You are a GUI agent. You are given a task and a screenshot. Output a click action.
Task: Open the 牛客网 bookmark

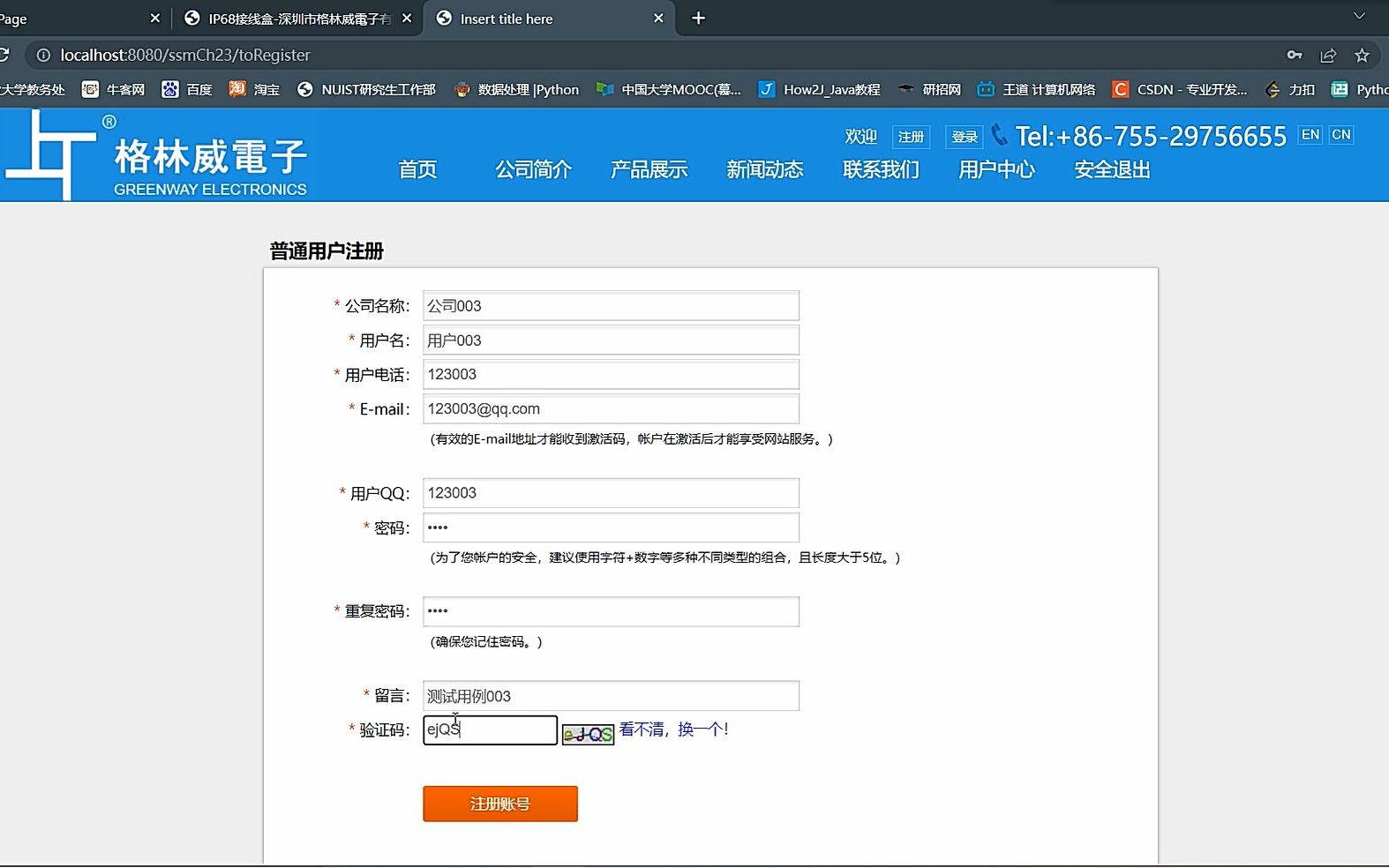tap(113, 89)
